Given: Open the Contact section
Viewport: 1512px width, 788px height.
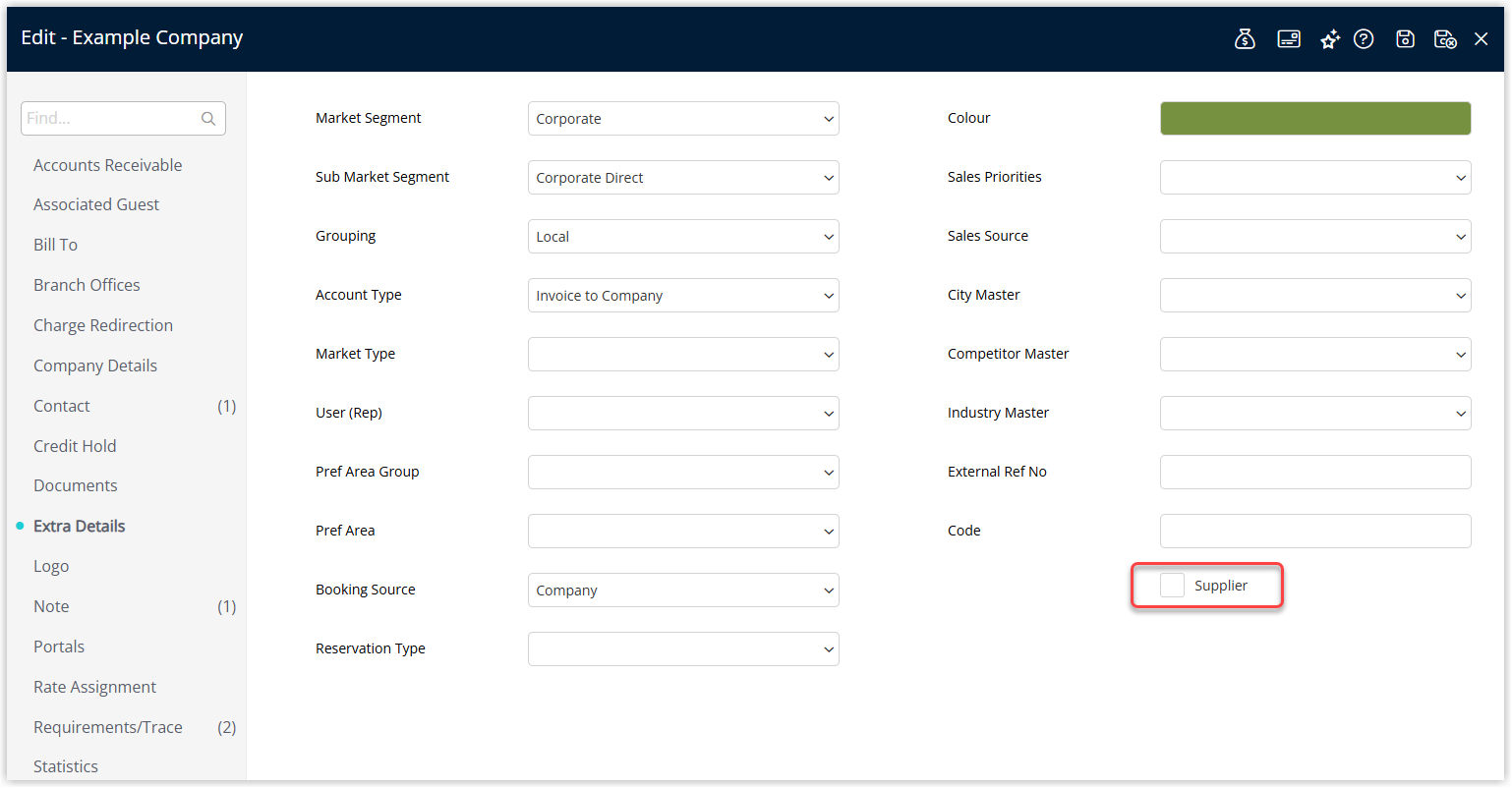Looking at the screenshot, I should [62, 406].
